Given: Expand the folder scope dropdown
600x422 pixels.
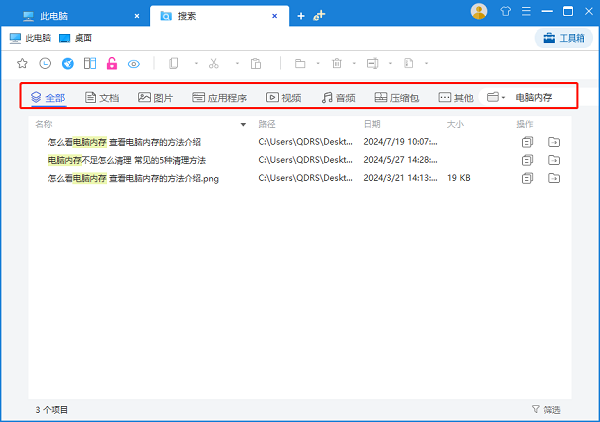Looking at the screenshot, I should pos(496,98).
